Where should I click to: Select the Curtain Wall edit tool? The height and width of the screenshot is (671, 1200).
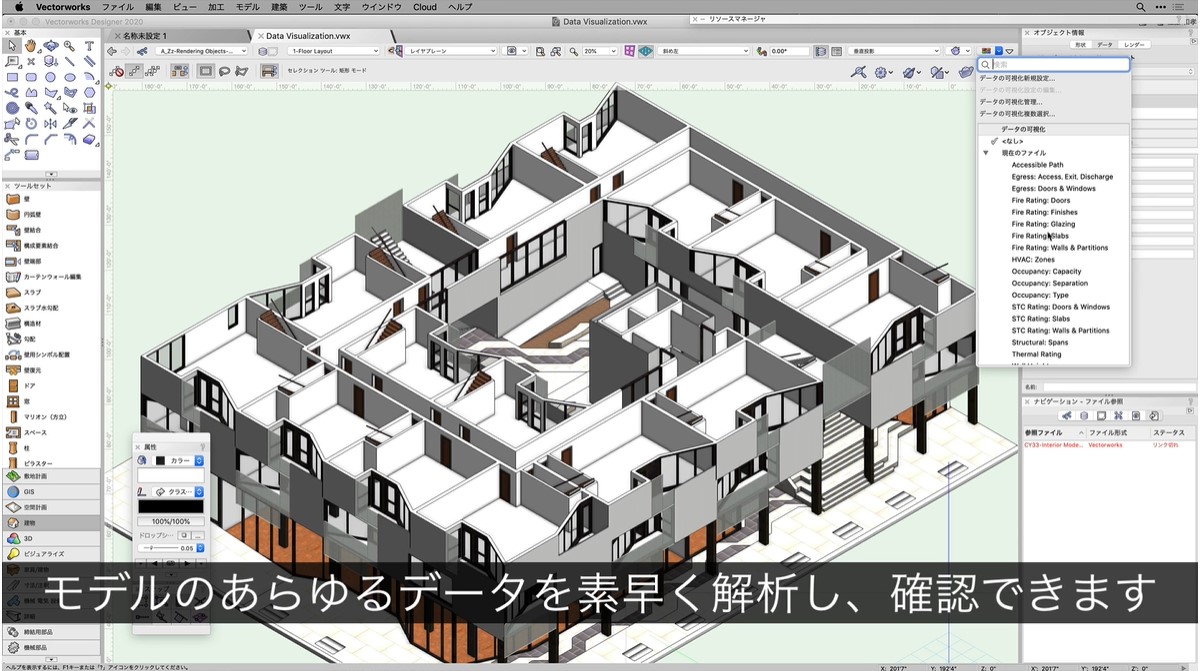pos(50,276)
